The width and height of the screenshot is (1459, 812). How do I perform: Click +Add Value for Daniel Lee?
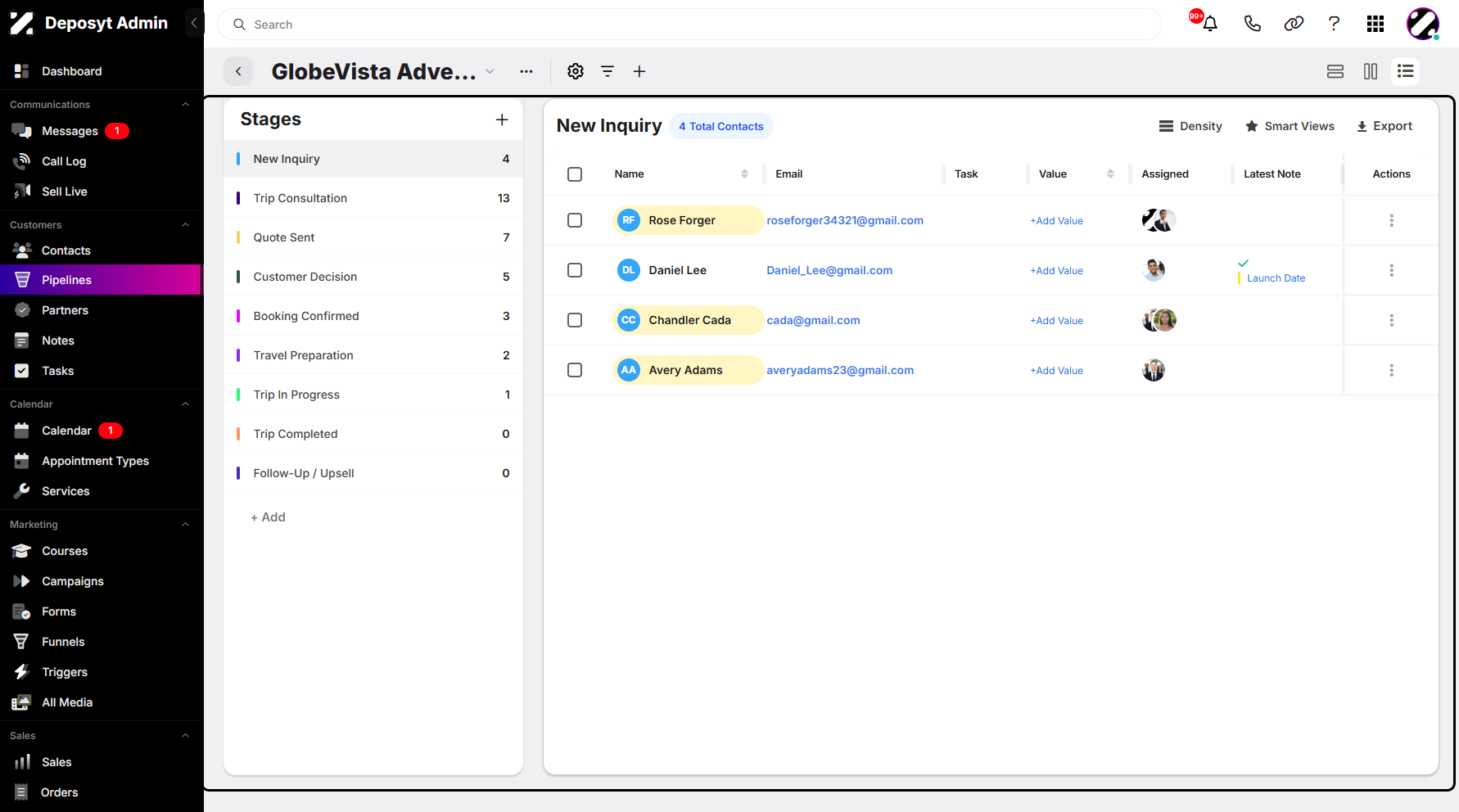[x=1056, y=271]
